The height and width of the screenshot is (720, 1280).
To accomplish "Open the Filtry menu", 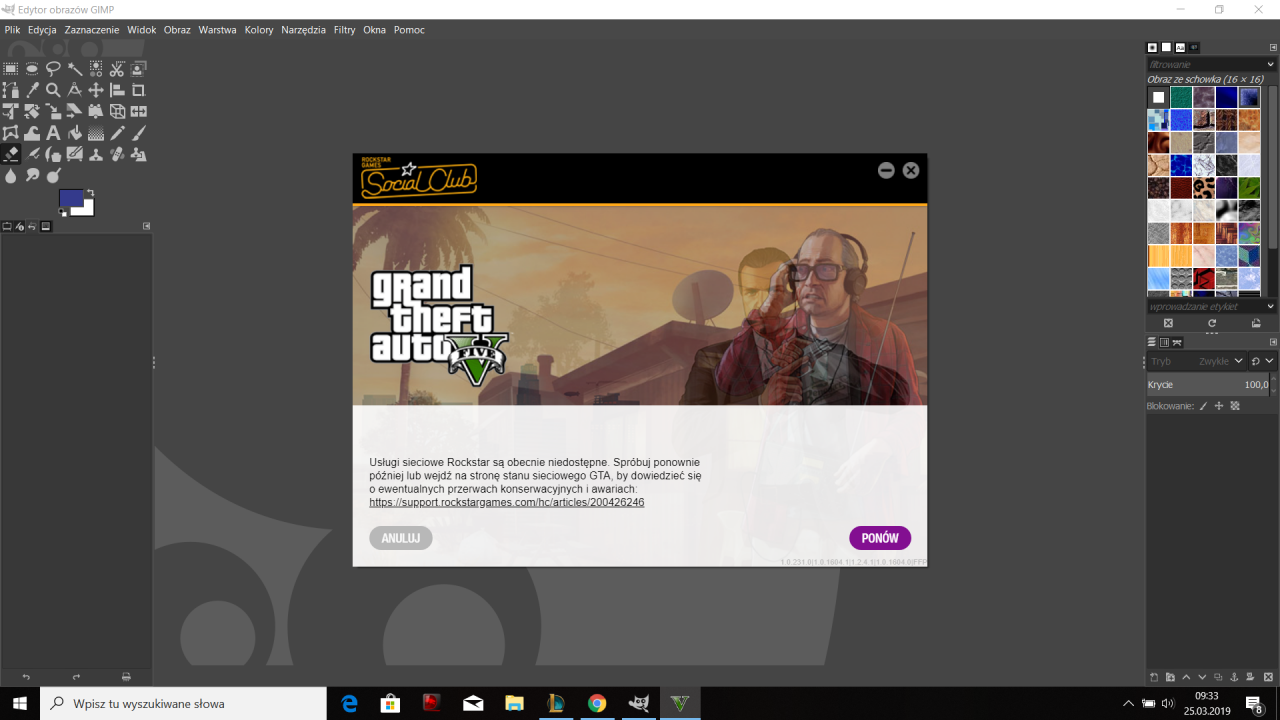I will (x=345, y=30).
